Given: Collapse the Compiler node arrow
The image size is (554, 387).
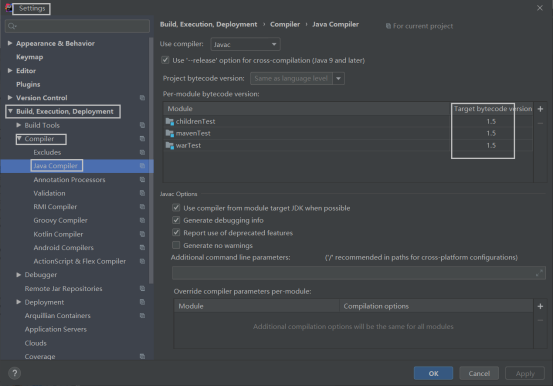Looking at the screenshot, I should [x=19, y=139].
